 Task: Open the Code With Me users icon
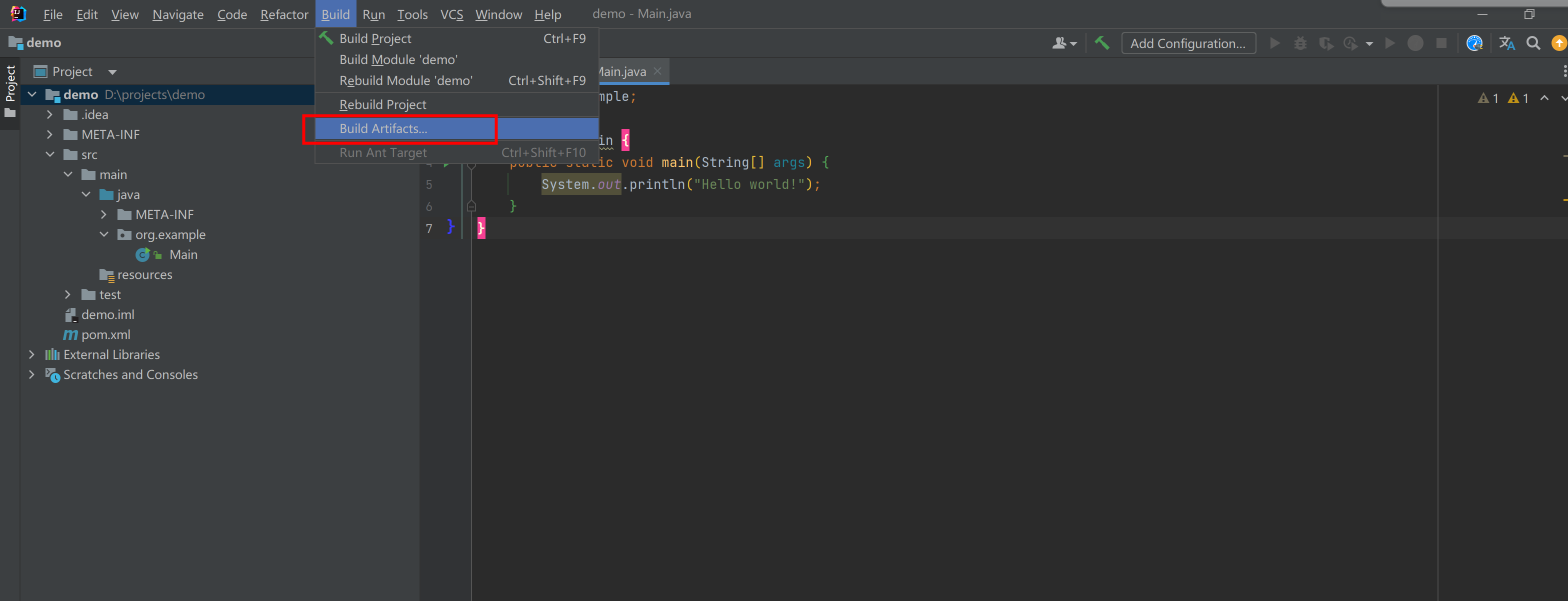coord(1064,43)
